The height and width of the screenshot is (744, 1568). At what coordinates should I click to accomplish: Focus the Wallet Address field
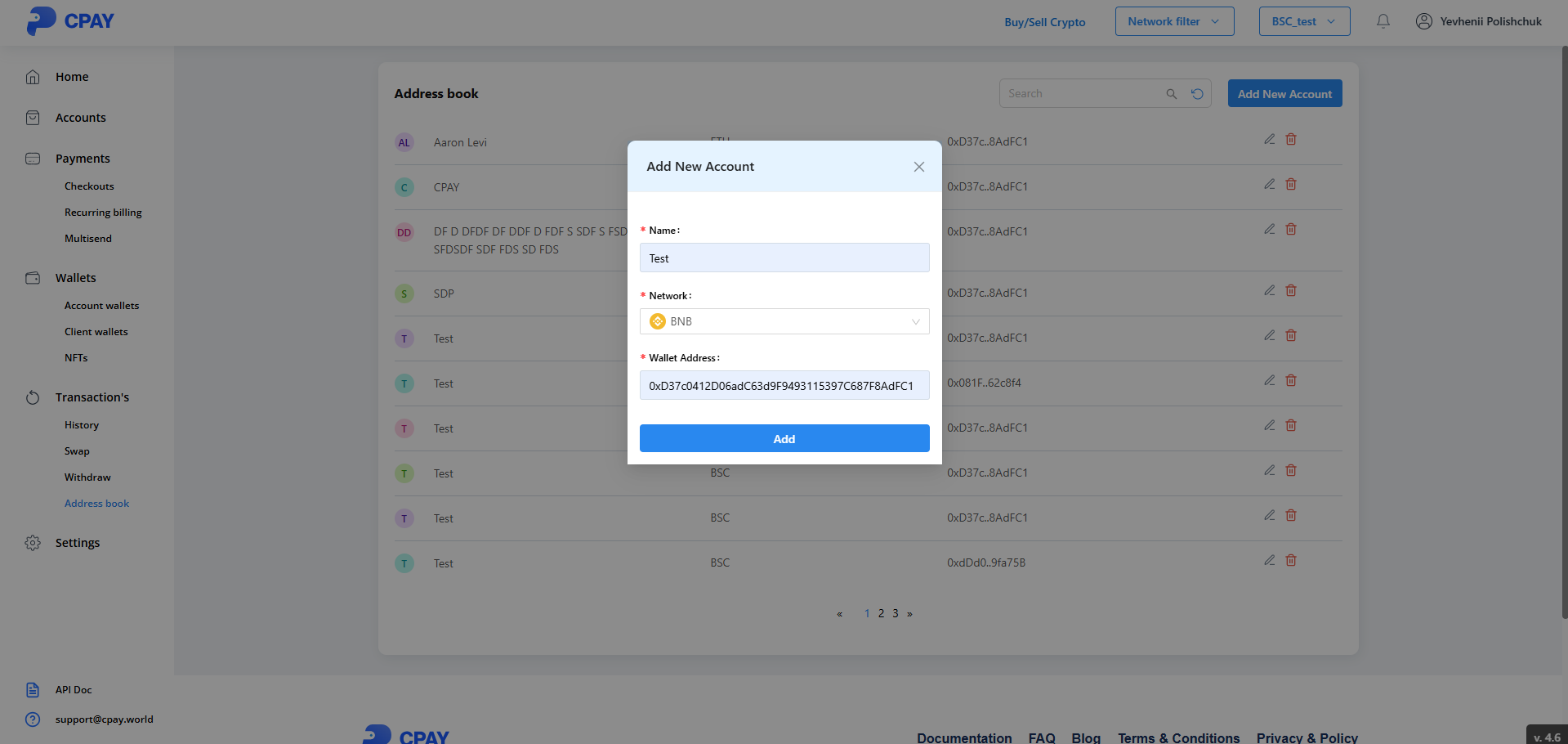784,386
